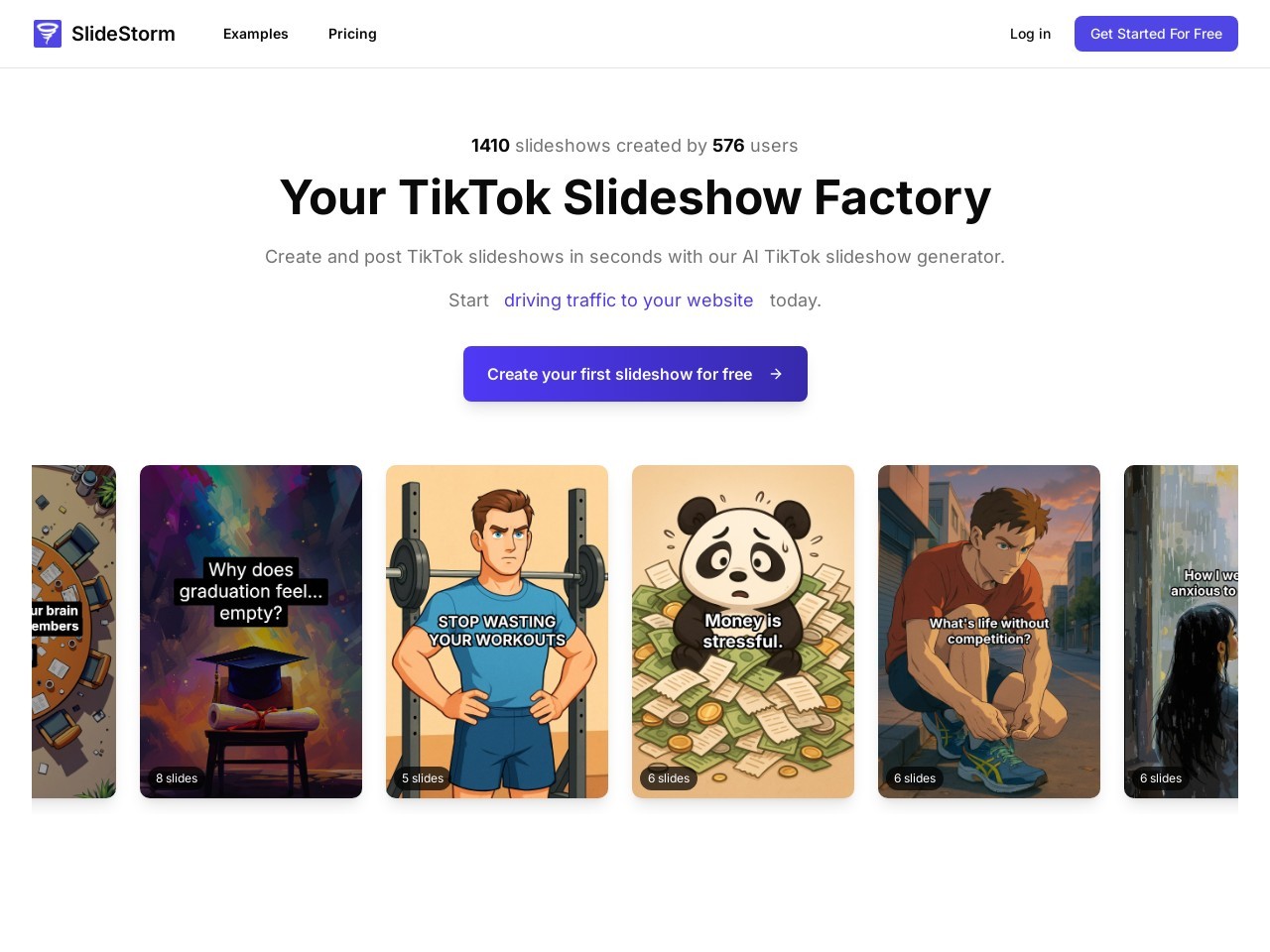Open the partially visible anxious slideshow on right
Image resolution: width=1270 pixels, height=952 pixels.
click(1181, 632)
